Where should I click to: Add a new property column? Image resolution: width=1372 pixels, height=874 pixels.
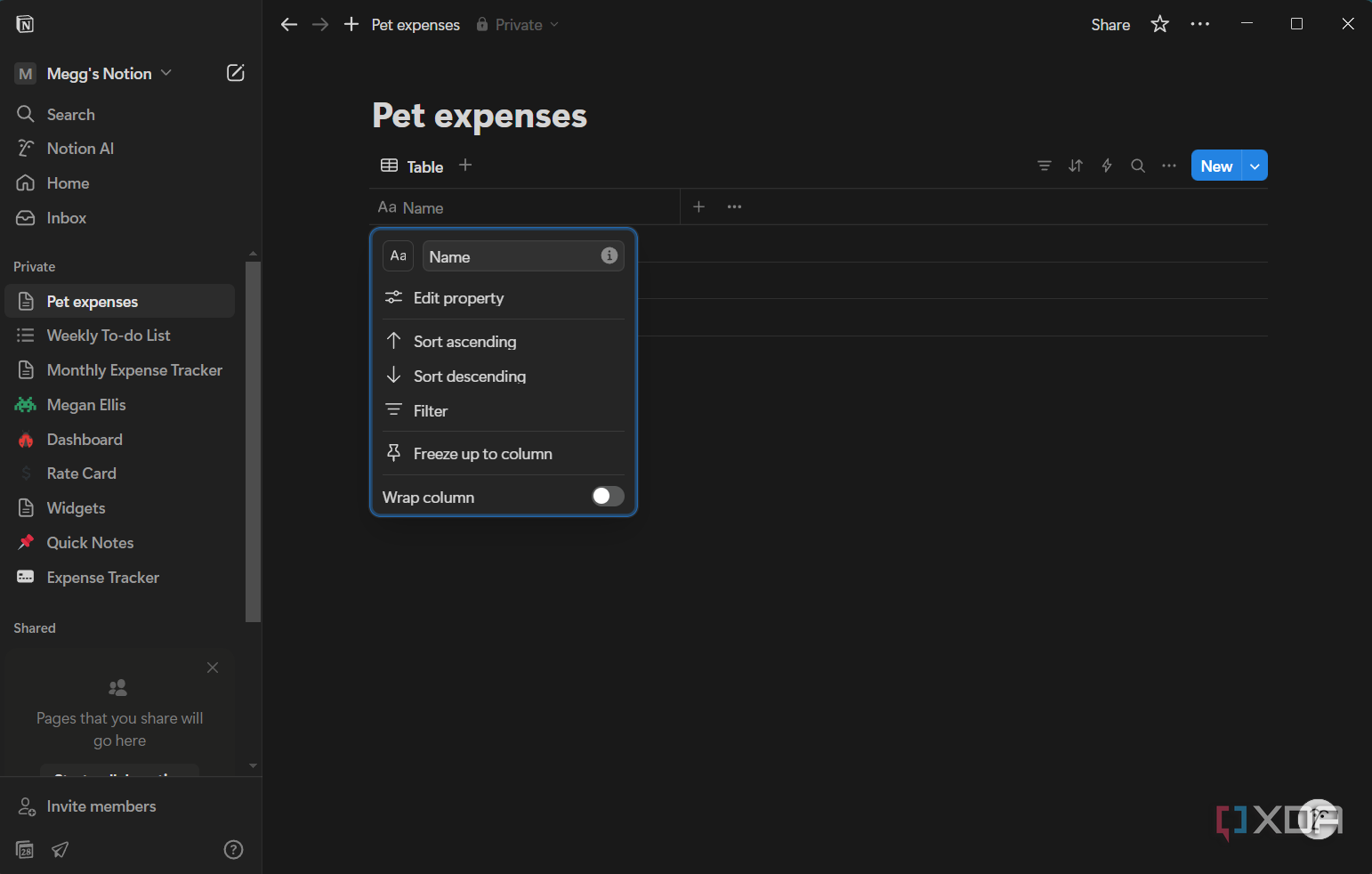[x=699, y=206]
